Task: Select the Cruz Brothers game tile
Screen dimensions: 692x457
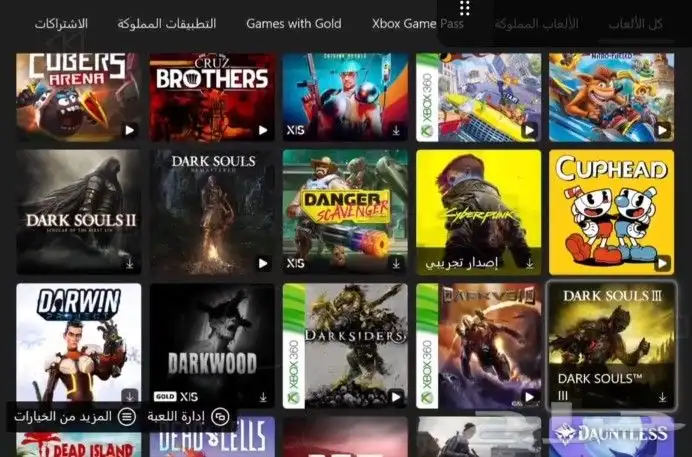Action: [212, 97]
